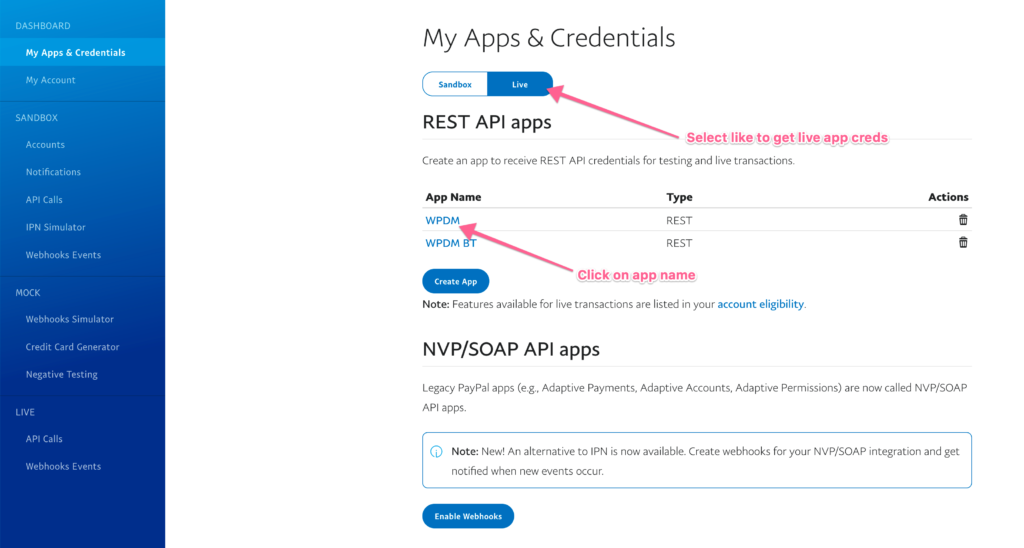Click the Type column header

[679, 197]
